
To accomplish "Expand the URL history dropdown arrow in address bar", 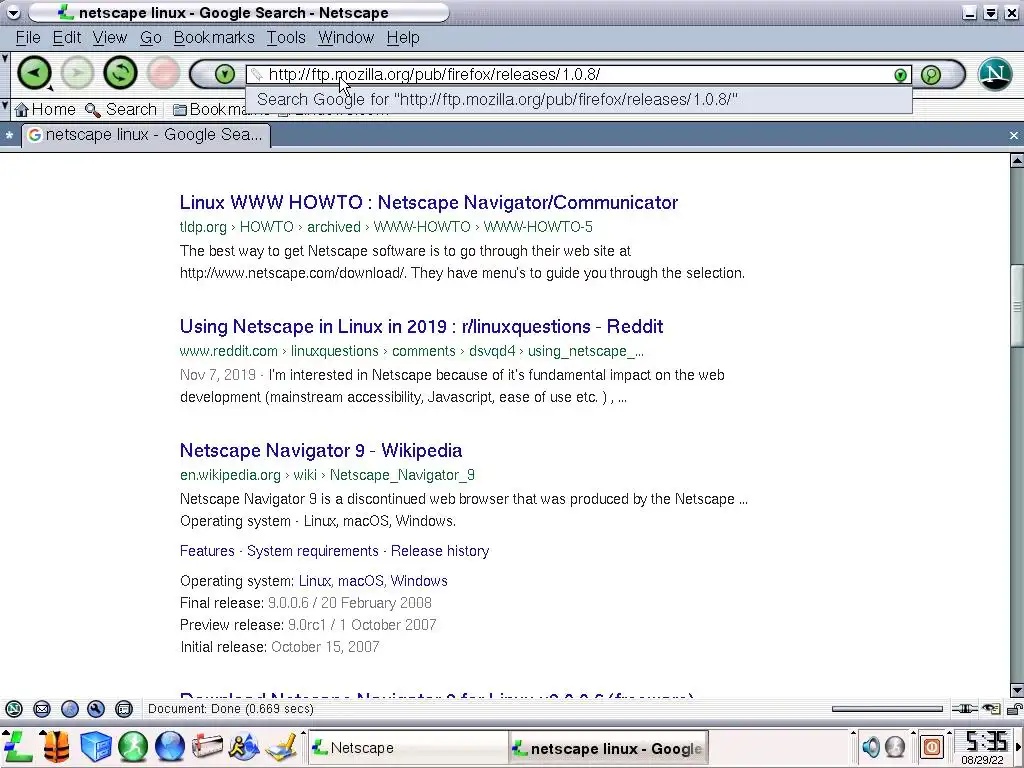I will pyautogui.click(x=901, y=75).
